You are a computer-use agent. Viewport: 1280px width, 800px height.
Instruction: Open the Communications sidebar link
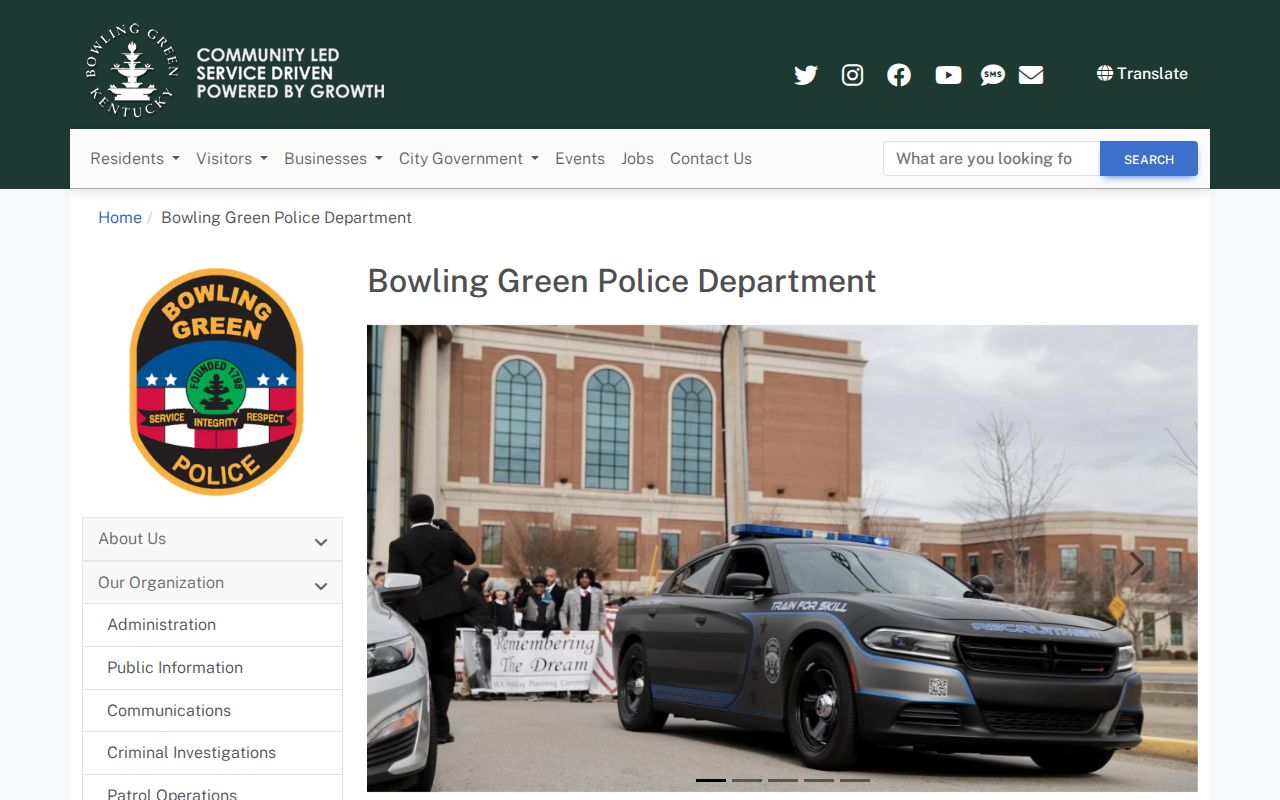coord(212,711)
